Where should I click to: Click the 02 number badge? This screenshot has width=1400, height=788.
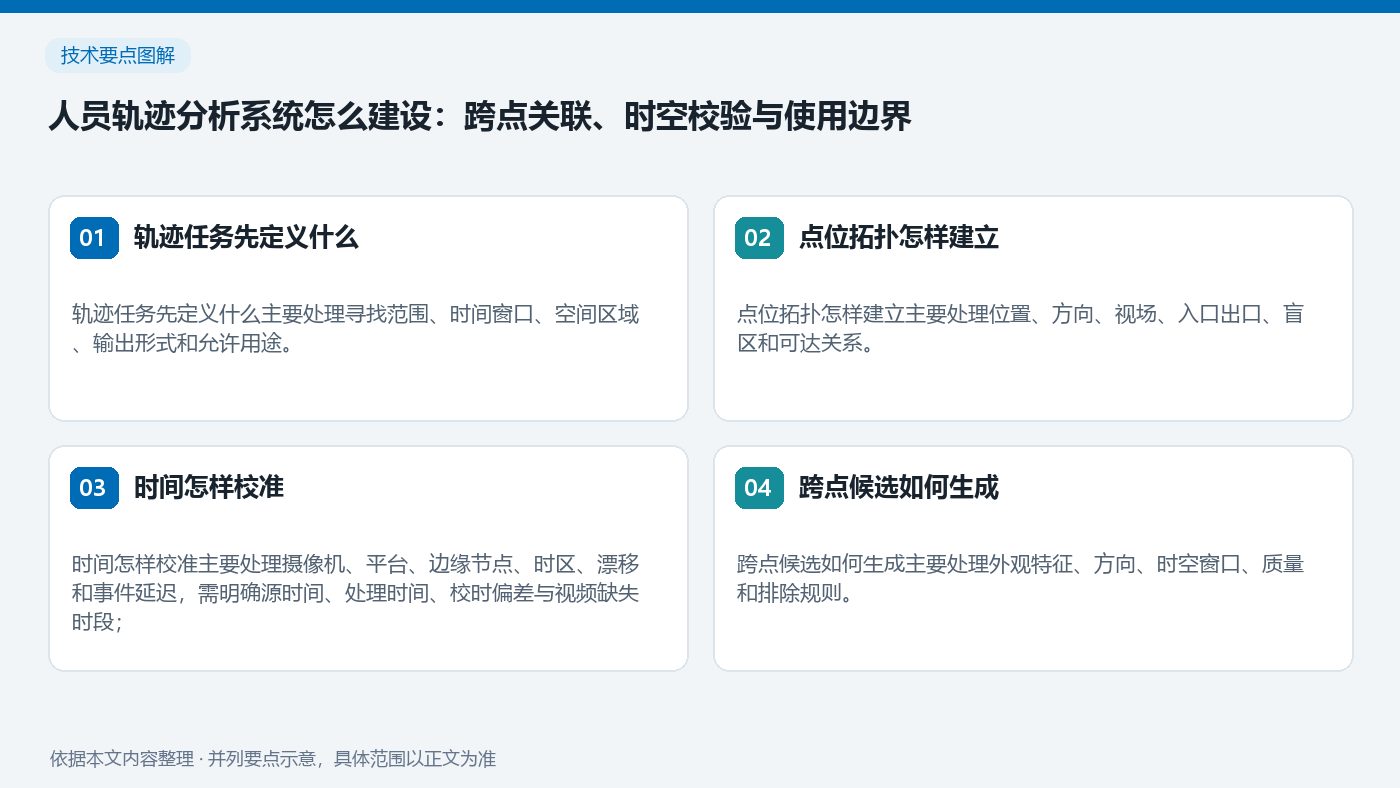[x=759, y=238]
